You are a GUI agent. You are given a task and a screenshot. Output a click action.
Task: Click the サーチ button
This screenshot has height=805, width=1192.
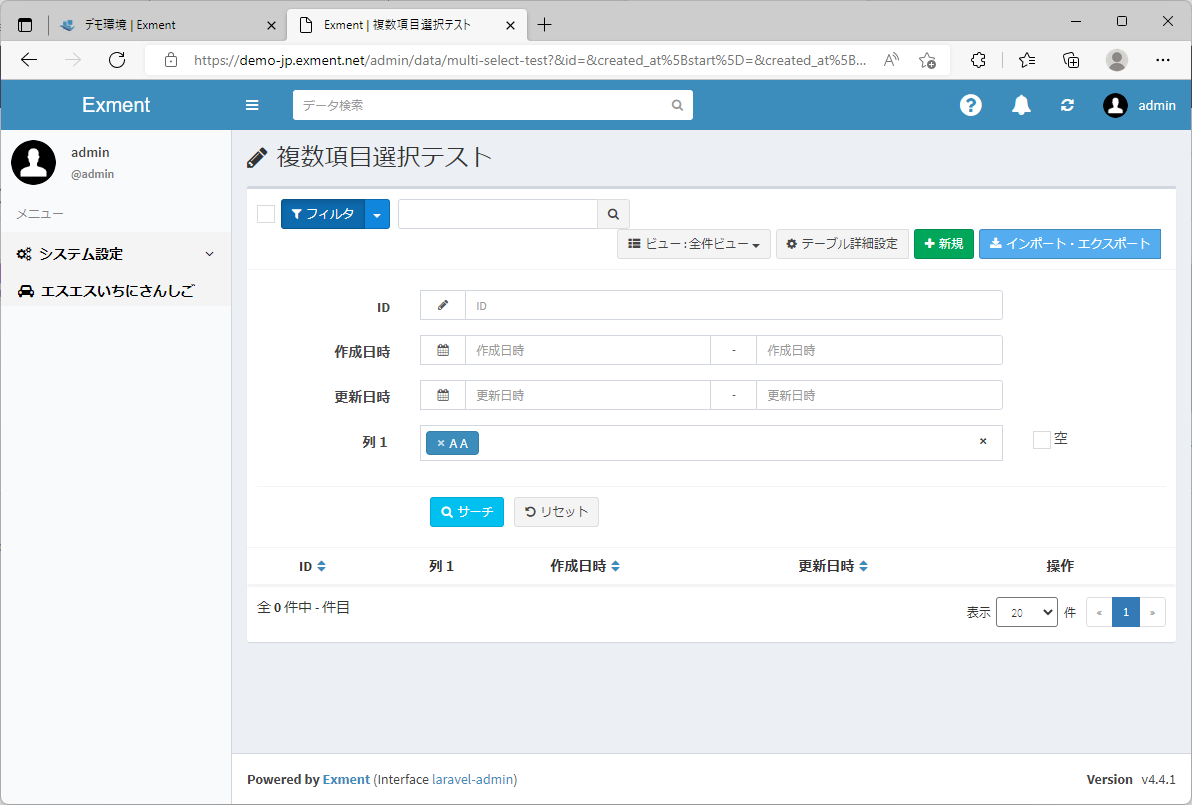tap(467, 512)
